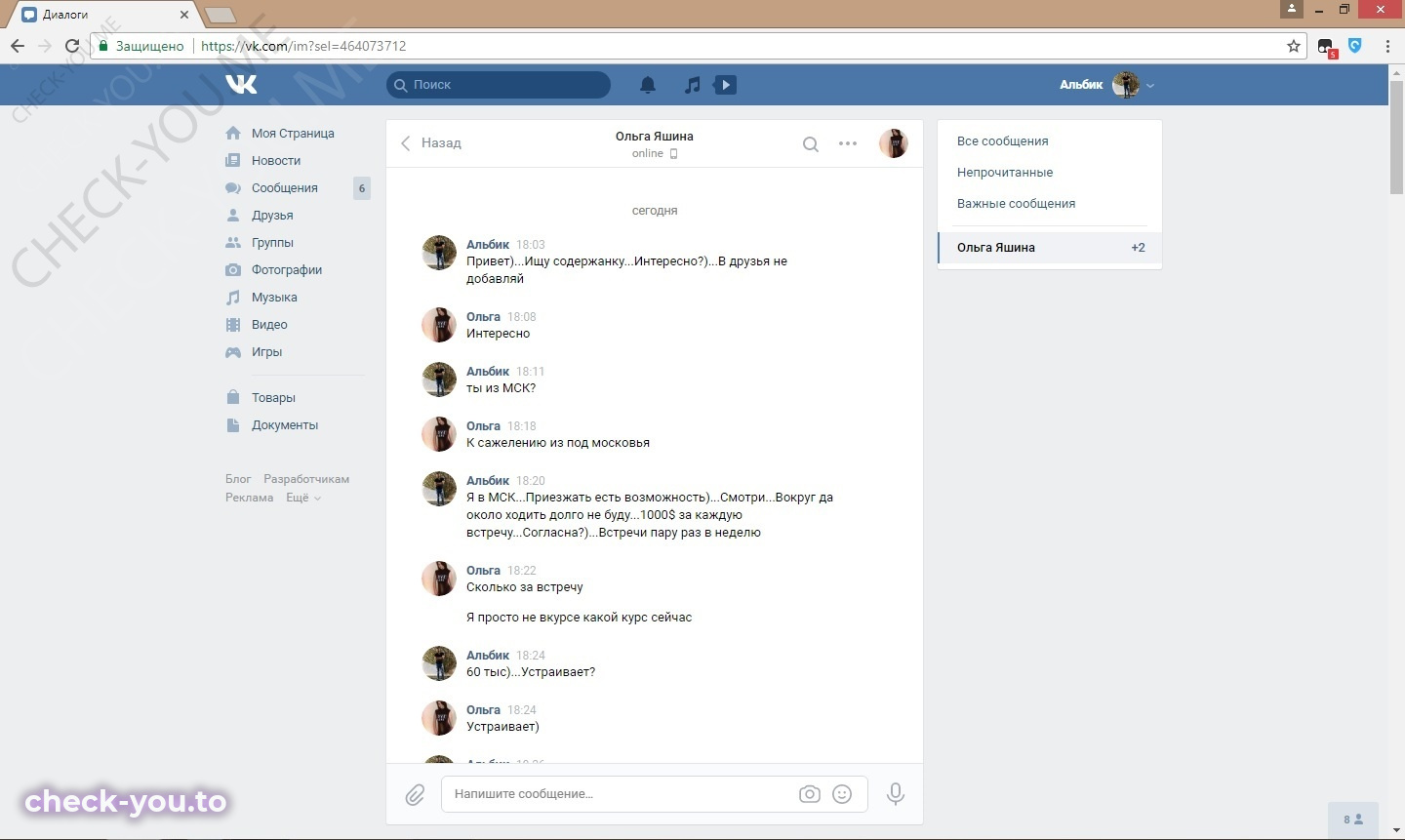Screen dimensions: 1405x840
Task: Expand the Ещё footer dropdown
Action: tap(302, 498)
